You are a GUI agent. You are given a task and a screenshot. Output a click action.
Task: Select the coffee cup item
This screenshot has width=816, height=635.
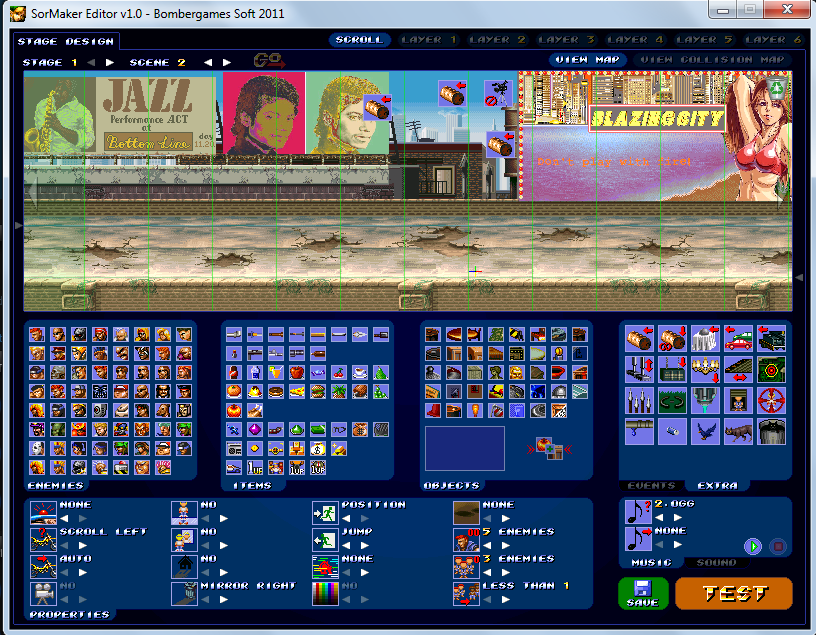pyautogui.click(x=360, y=372)
